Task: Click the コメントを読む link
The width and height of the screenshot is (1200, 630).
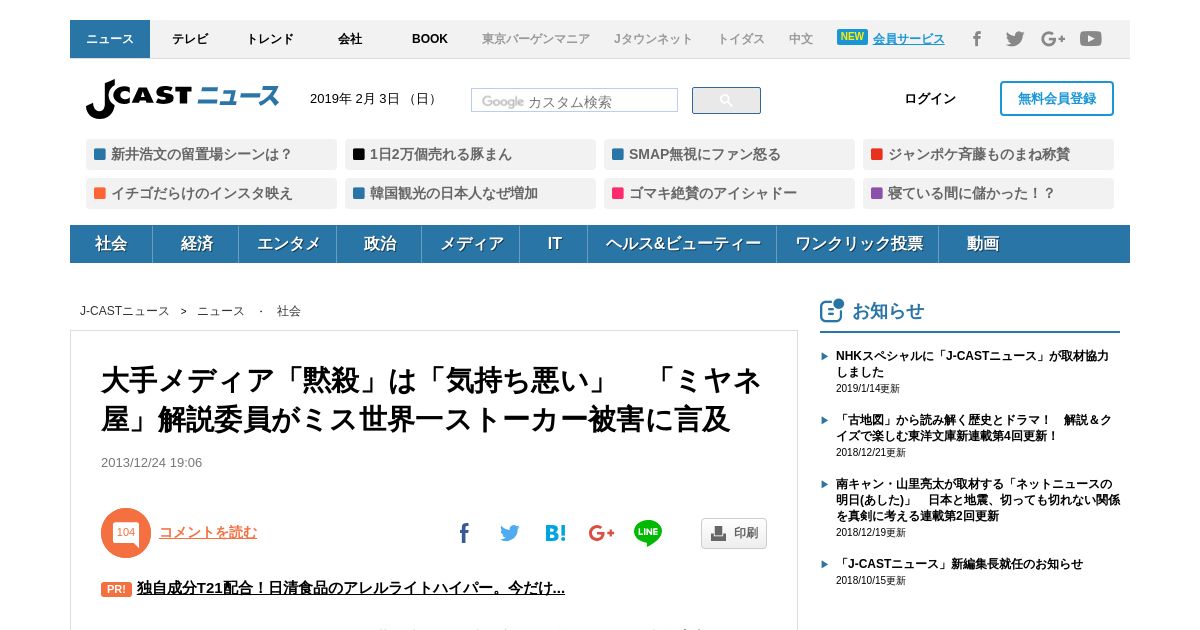Action: tap(208, 532)
